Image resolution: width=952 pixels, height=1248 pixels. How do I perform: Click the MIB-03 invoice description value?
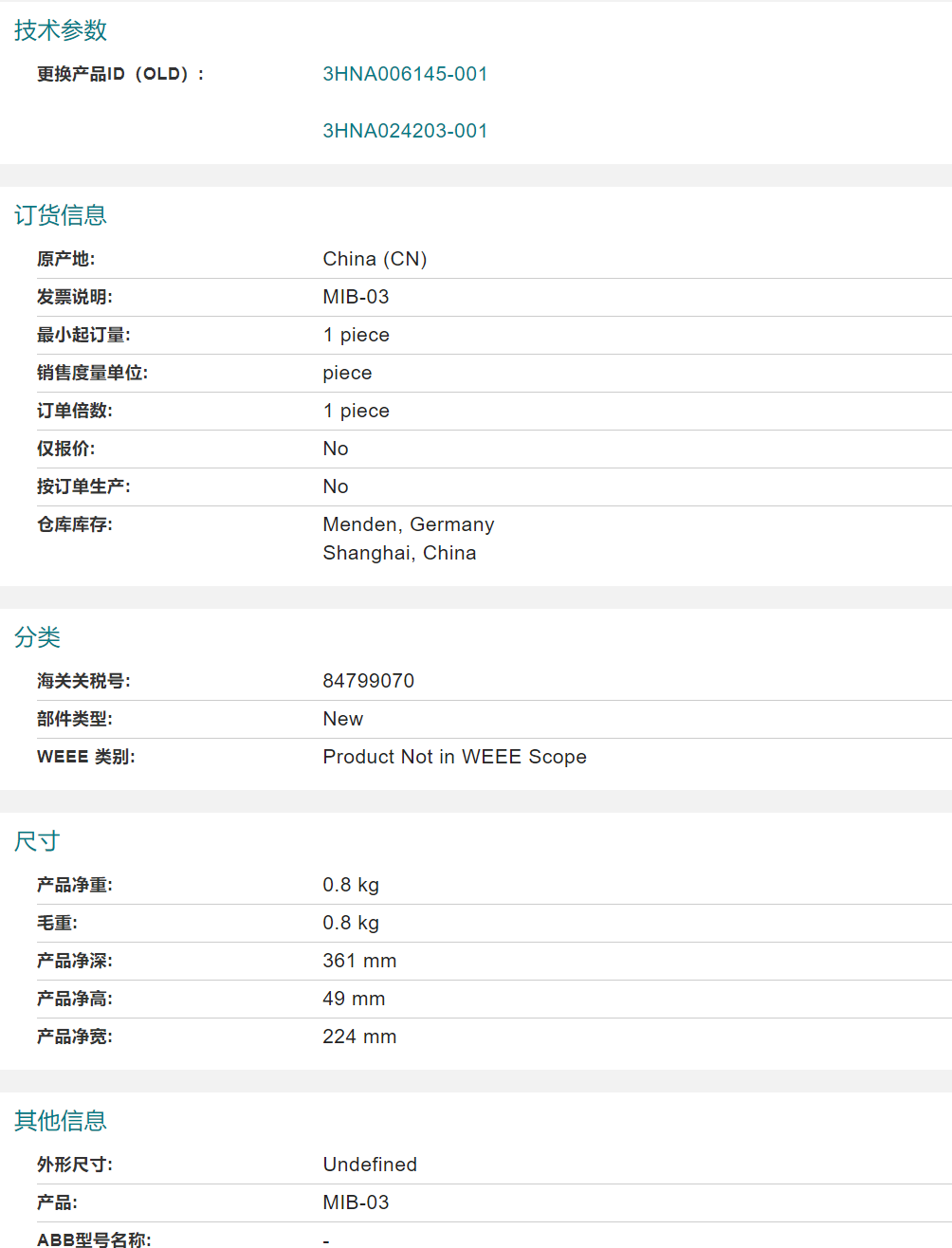click(356, 297)
